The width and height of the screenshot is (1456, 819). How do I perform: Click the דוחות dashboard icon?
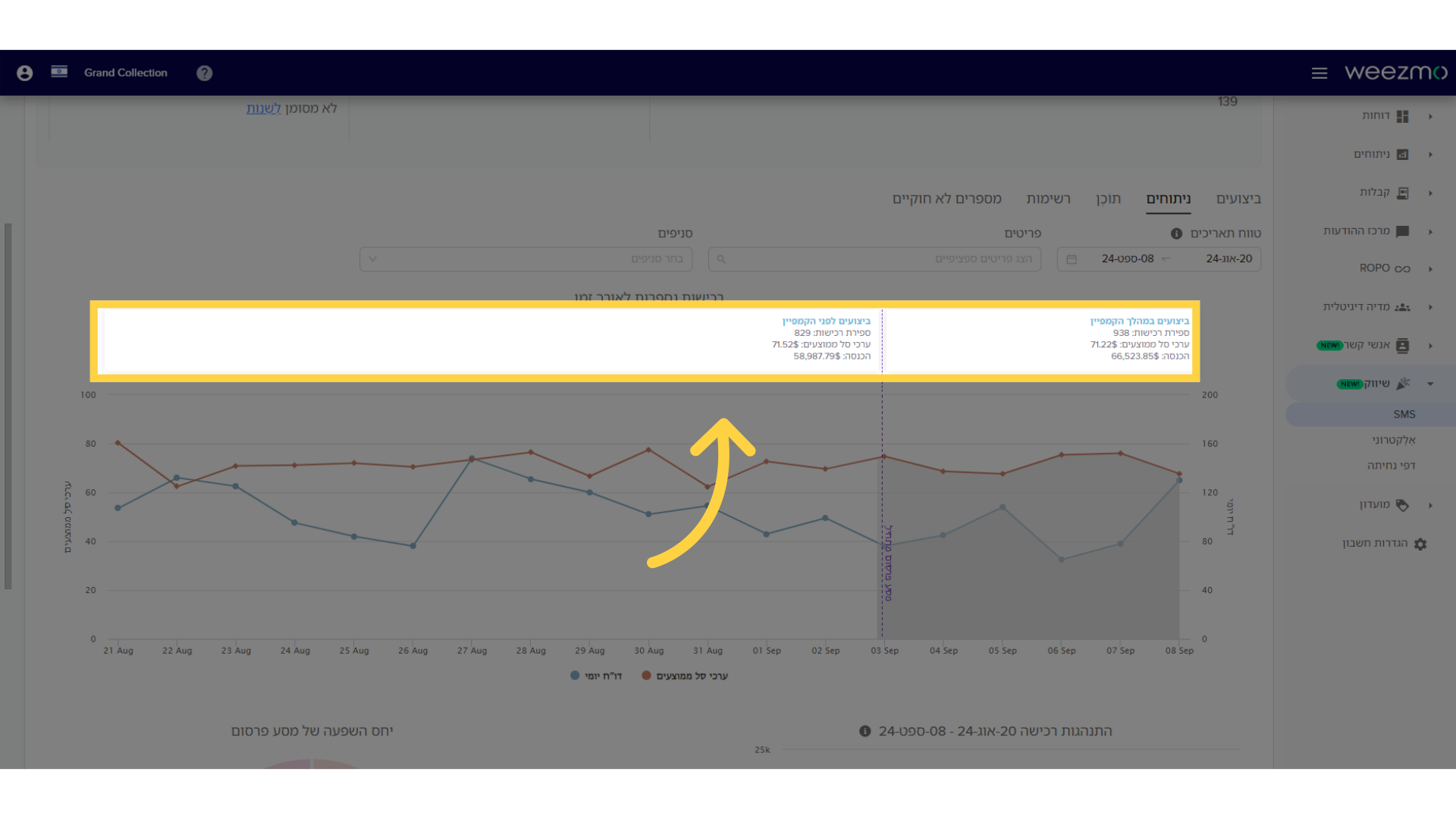[x=1402, y=116]
